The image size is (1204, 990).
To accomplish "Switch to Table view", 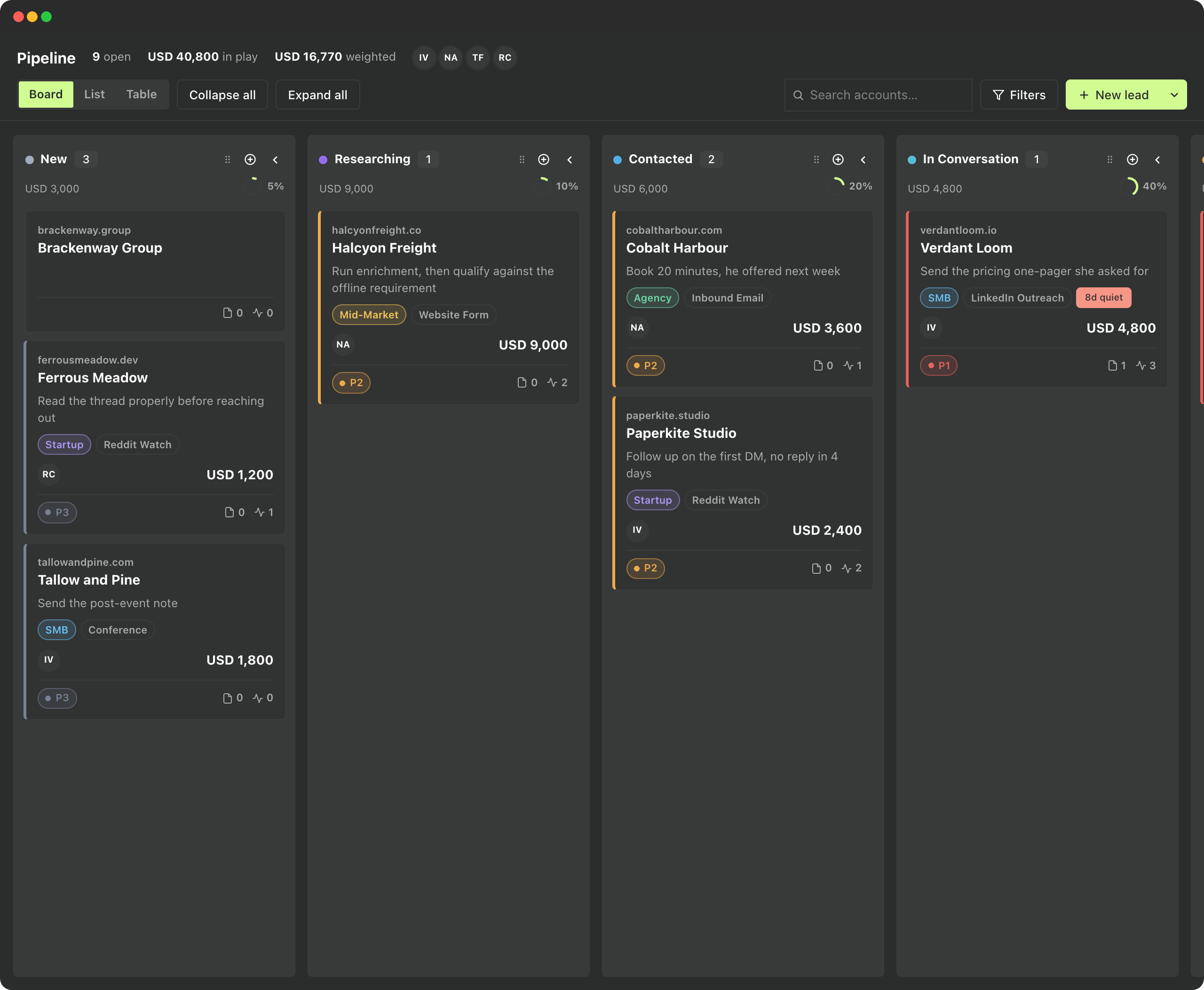I will (142, 95).
